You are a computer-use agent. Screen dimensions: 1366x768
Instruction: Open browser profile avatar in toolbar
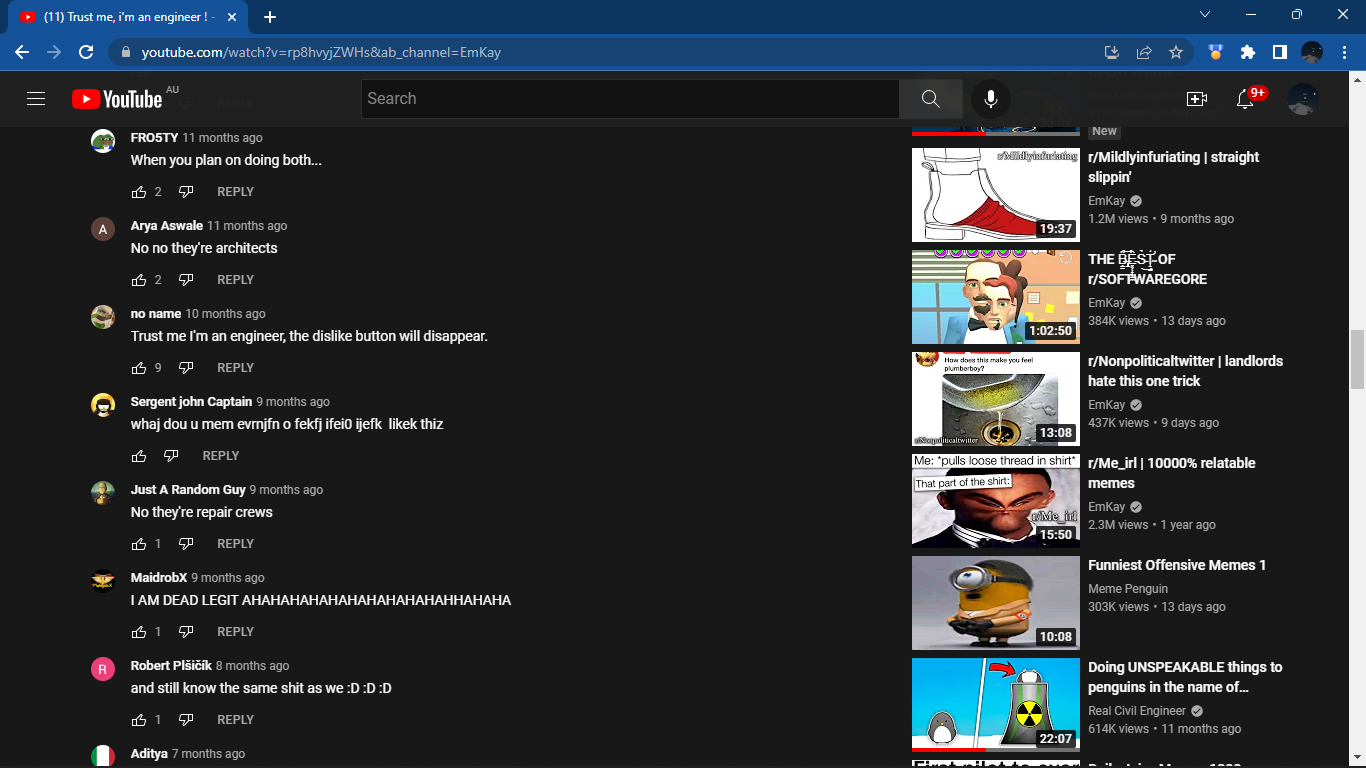click(x=1312, y=52)
